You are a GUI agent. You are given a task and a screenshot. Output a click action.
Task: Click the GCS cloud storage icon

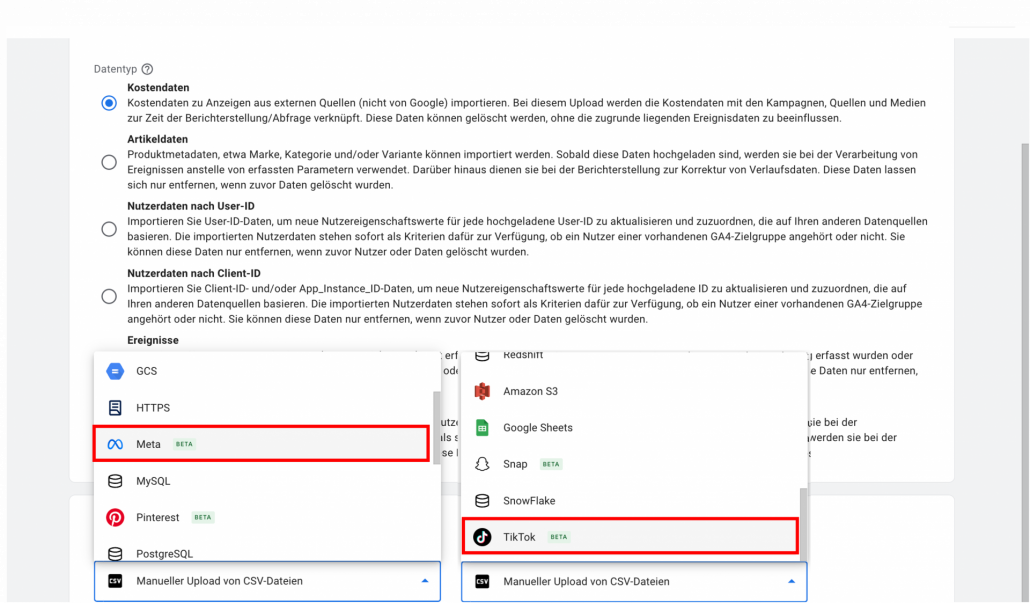(114, 371)
